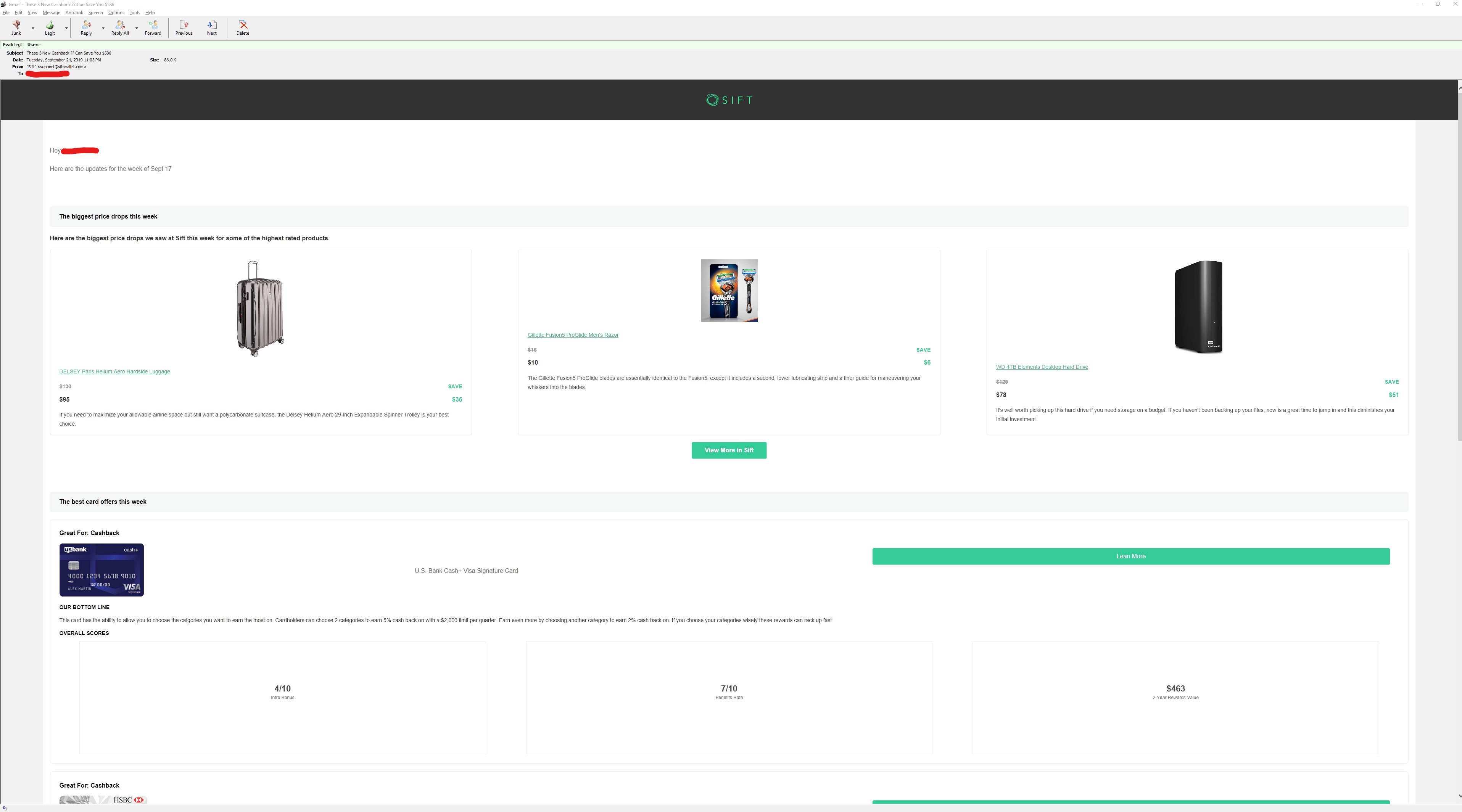The width and height of the screenshot is (1462, 812).
Task: Click the WD hard drive product image
Action: (1198, 306)
